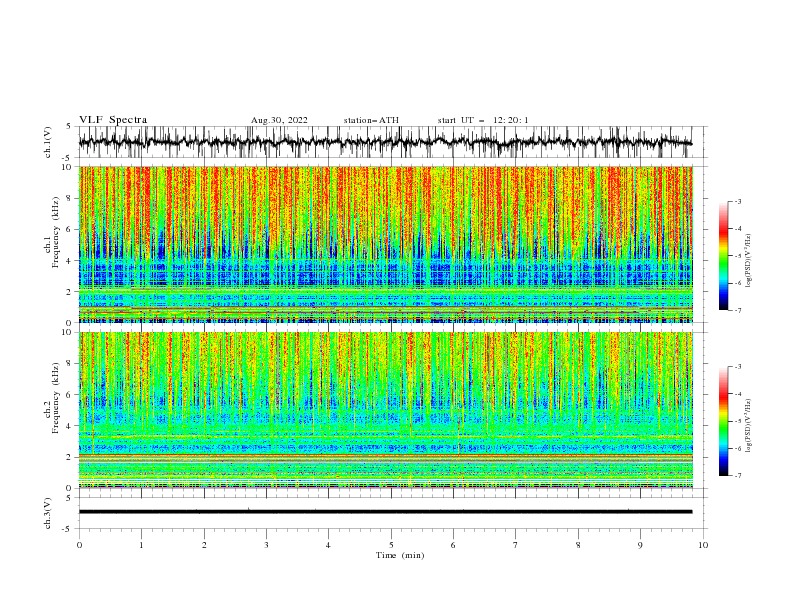Click the log(PSD) label beside ch.2 color bar

point(748,426)
